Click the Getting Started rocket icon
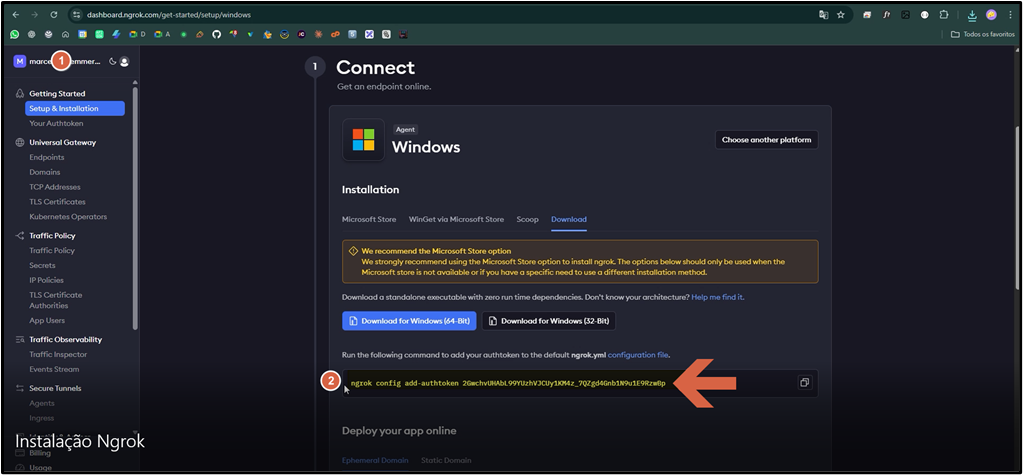This screenshot has height=475, width=1023. [20, 94]
